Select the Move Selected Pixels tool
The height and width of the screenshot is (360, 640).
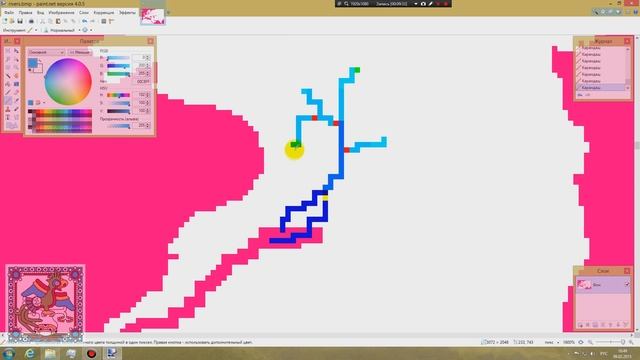[x=16, y=51]
